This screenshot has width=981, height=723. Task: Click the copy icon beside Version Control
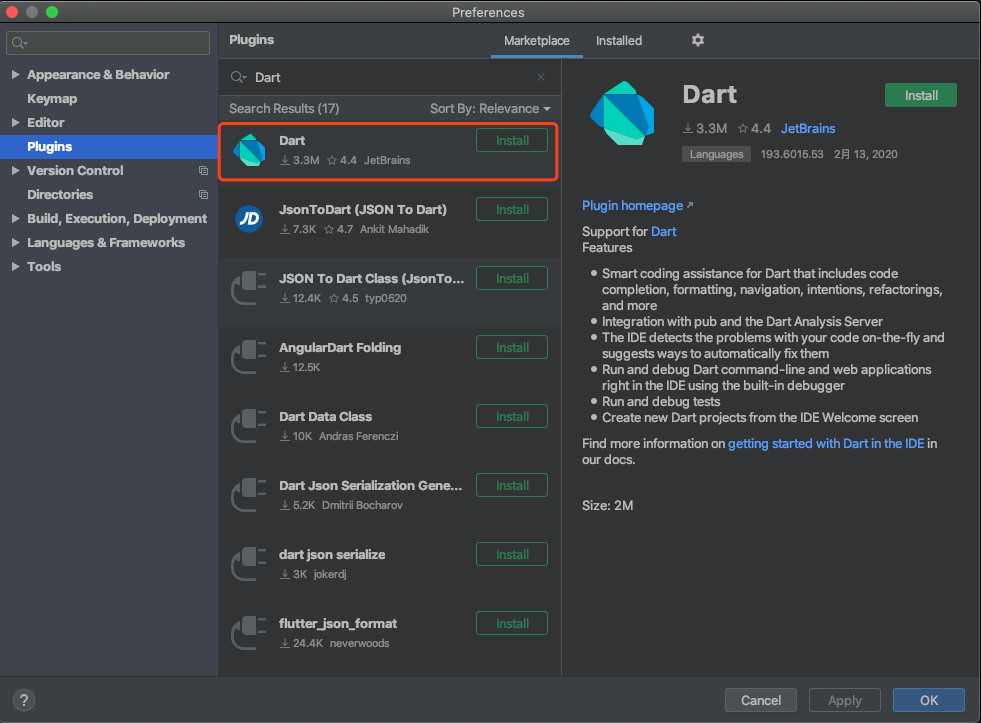[203, 171]
